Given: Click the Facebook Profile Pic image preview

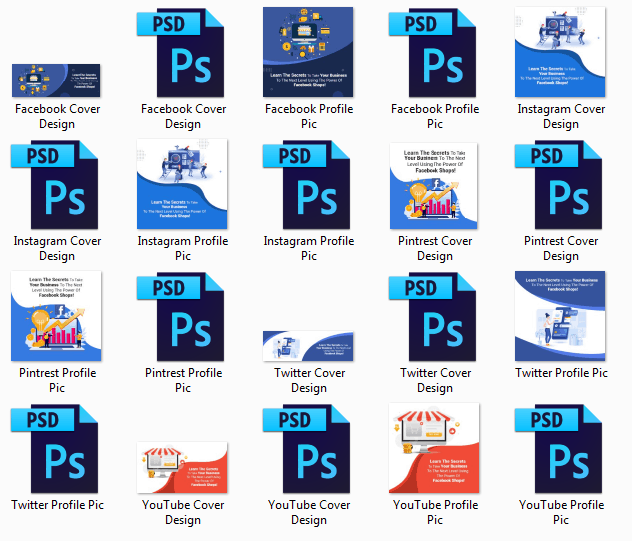Looking at the screenshot, I should (308, 53).
